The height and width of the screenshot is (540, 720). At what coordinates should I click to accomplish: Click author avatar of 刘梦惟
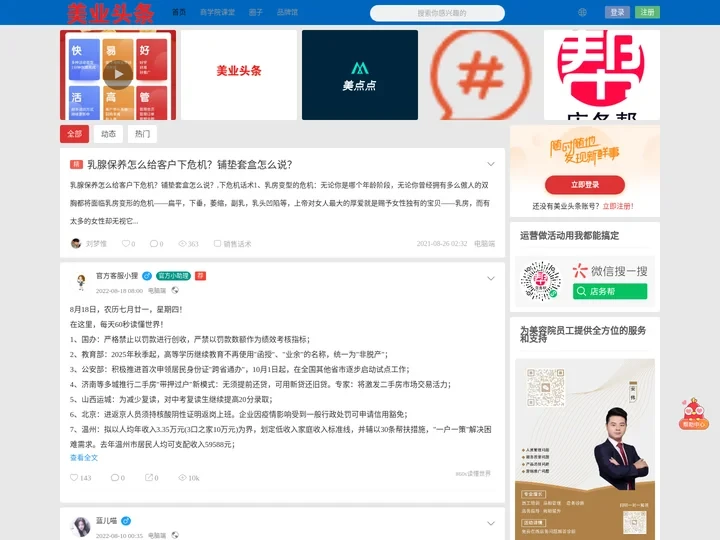click(x=76, y=243)
